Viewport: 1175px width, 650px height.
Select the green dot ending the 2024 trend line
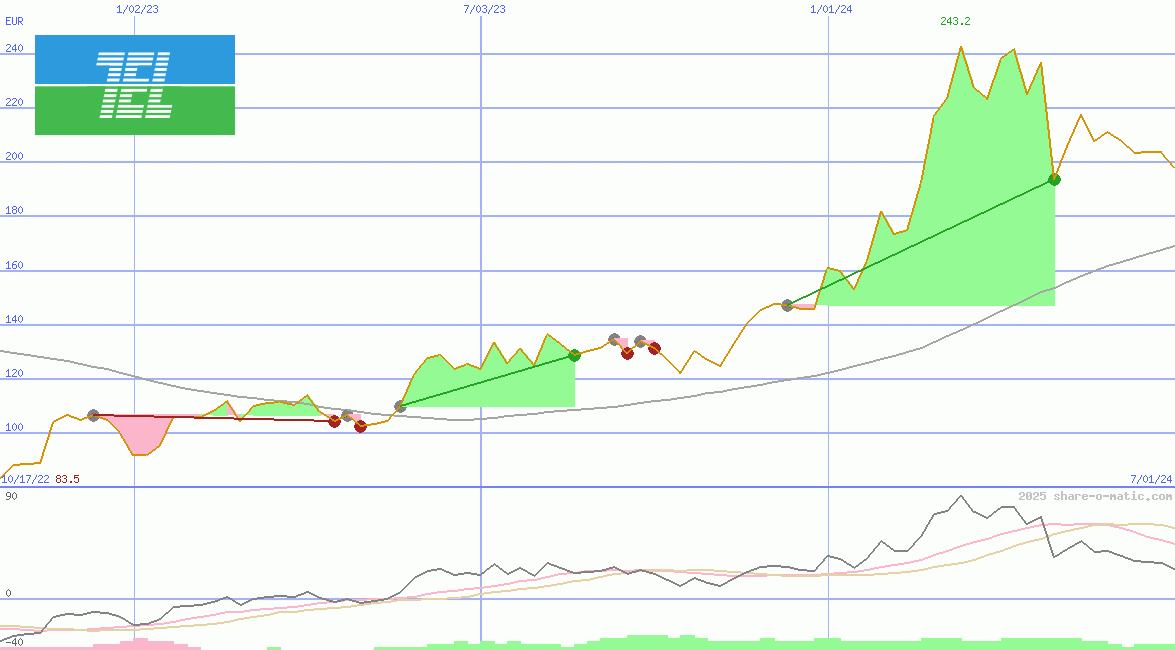click(x=1054, y=180)
